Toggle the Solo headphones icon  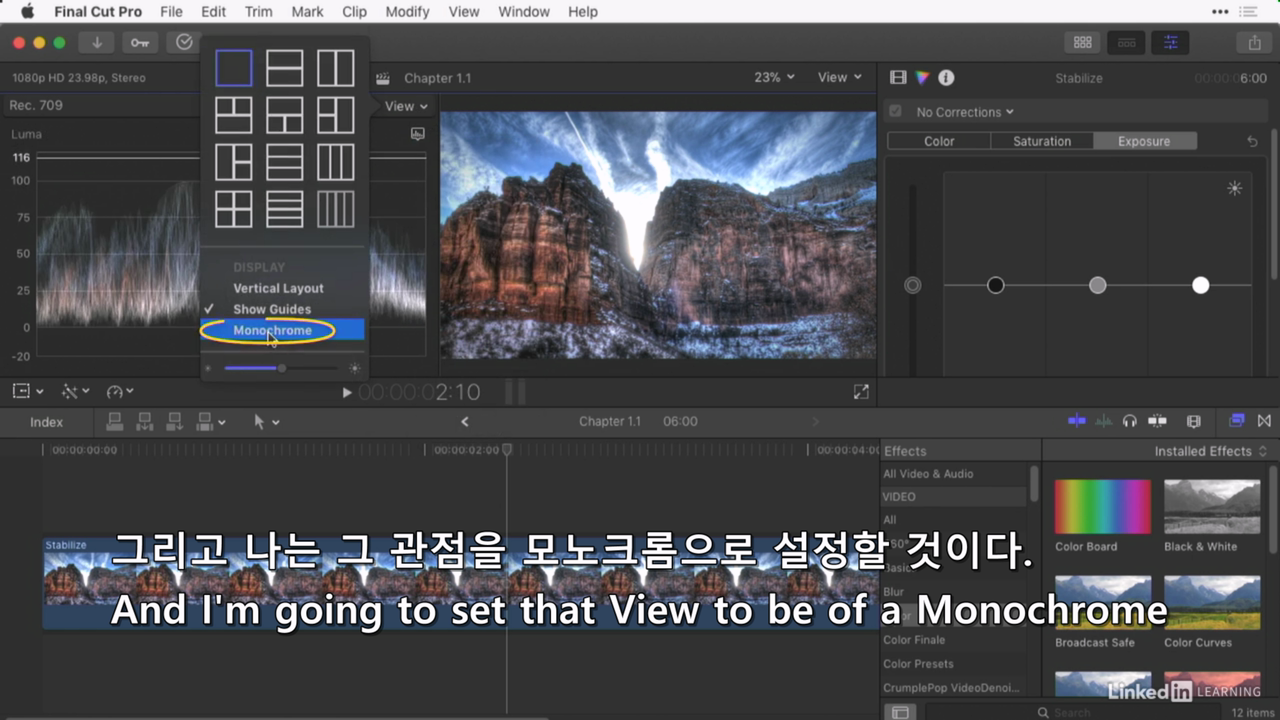point(1130,421)
